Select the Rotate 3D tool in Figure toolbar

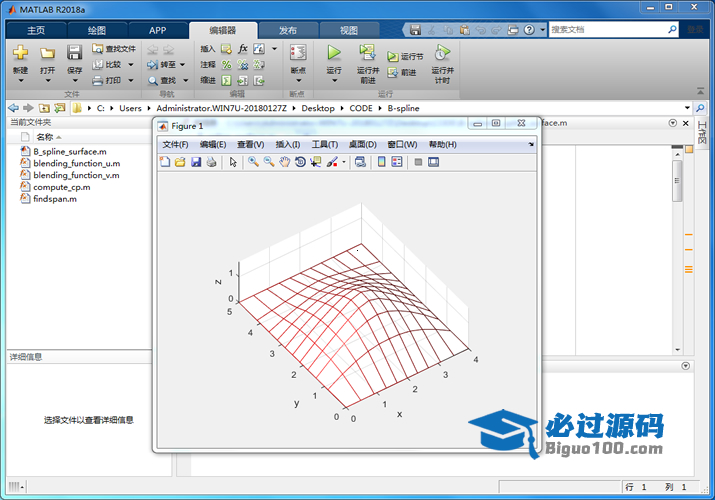300,162
